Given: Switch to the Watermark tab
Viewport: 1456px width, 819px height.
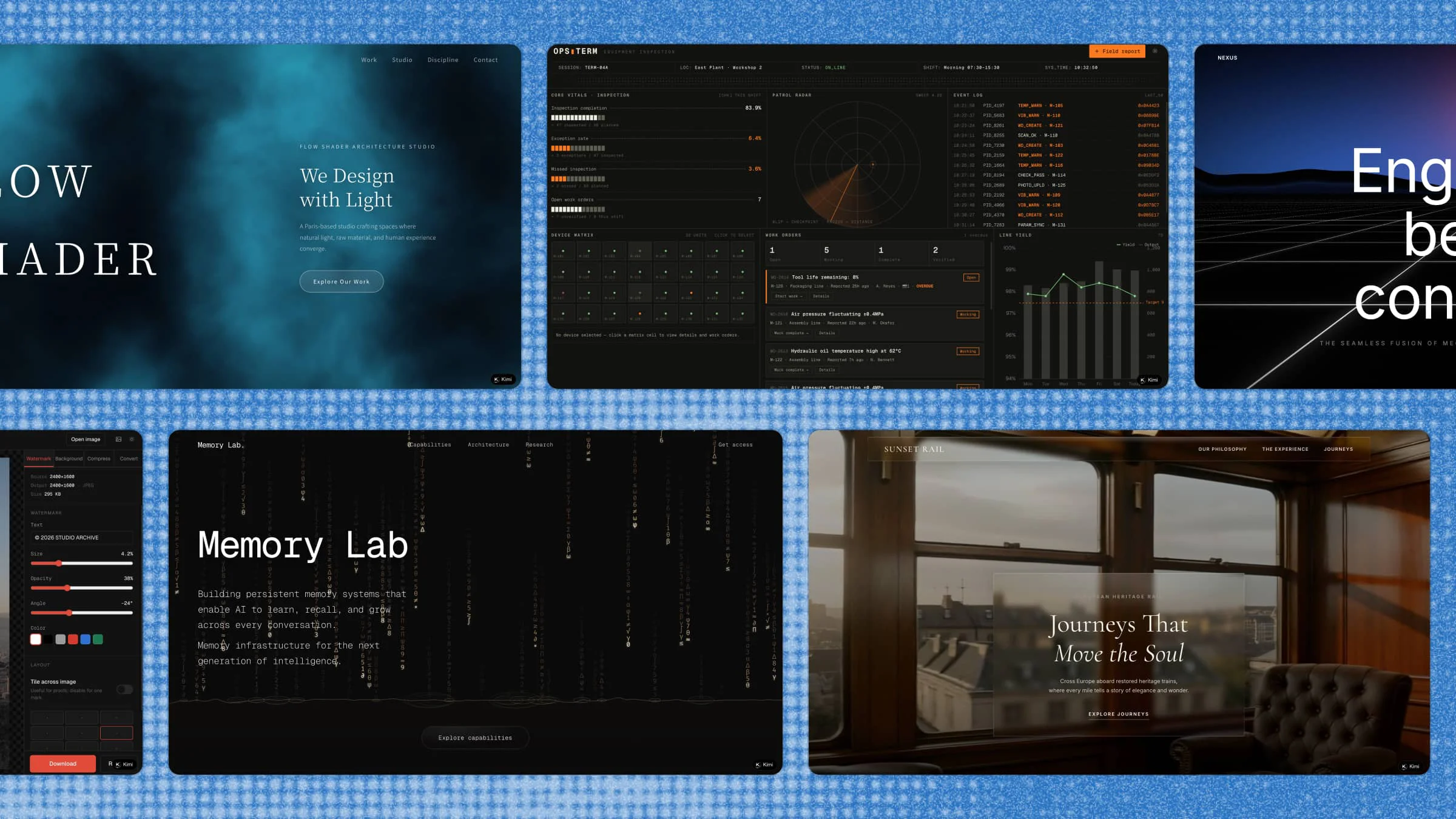Looking at the screenshot, I should pyautogui.click(x=39, y=459).
